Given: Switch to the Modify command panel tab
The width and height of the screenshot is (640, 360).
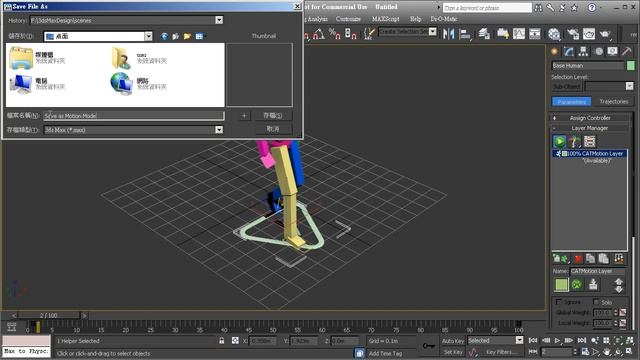Looking at the screenshot, I should tap(569, 51).
